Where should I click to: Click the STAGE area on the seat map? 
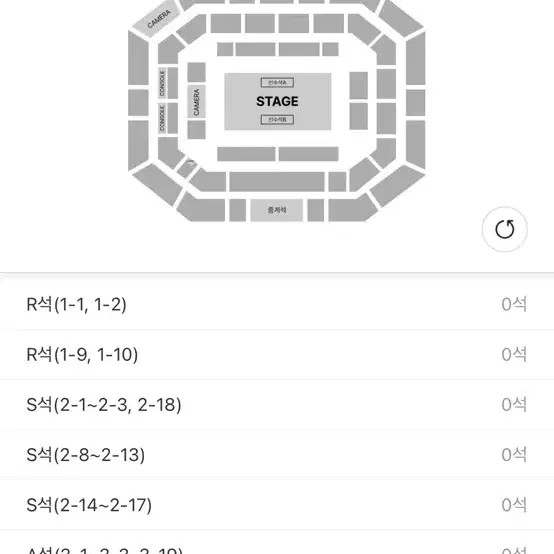(278, 101)
